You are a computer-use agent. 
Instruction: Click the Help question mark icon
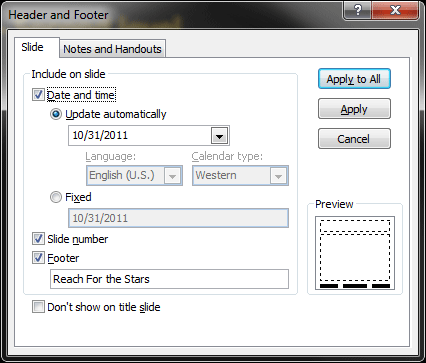pos(357,10)
